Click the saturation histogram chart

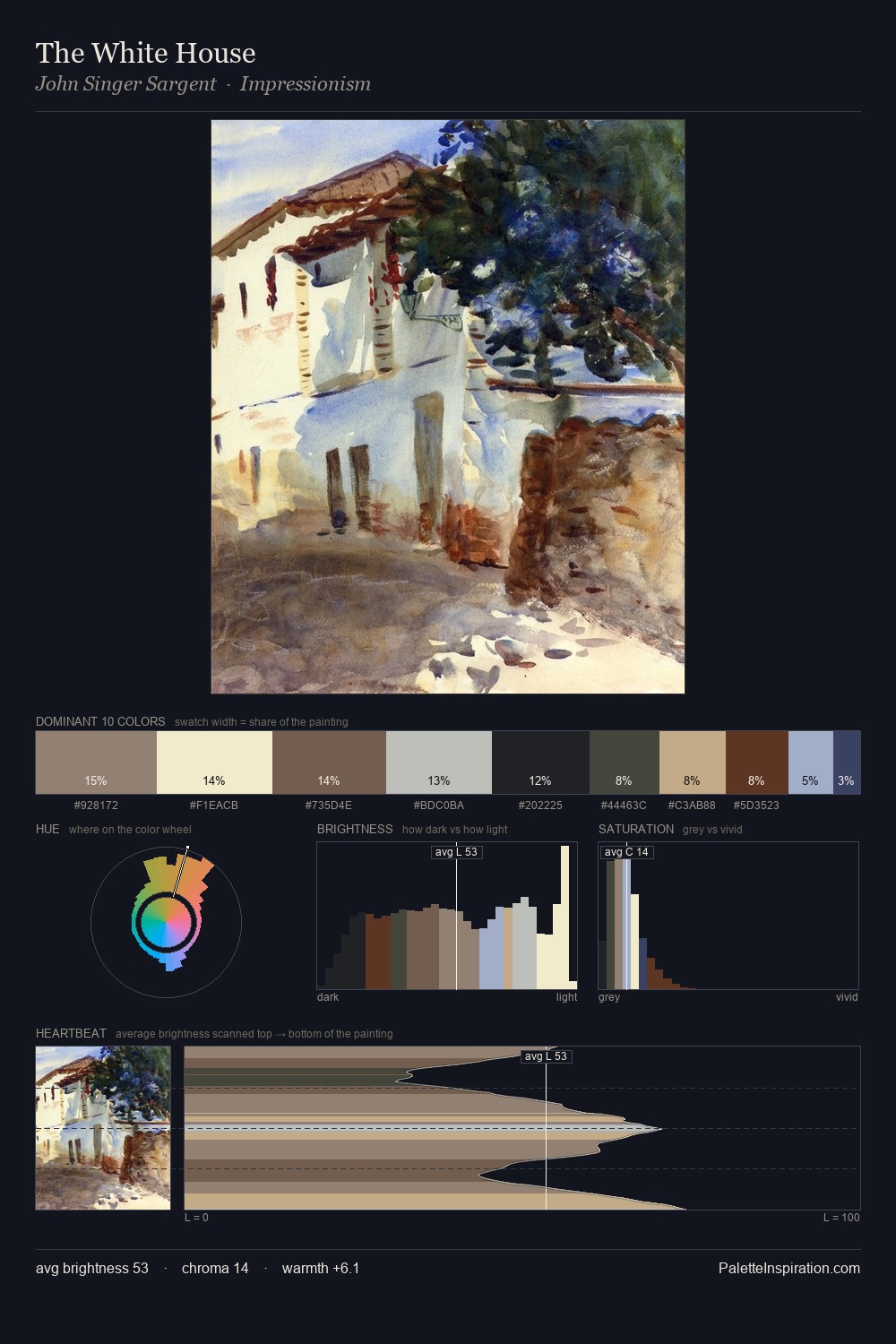(728, 916)
